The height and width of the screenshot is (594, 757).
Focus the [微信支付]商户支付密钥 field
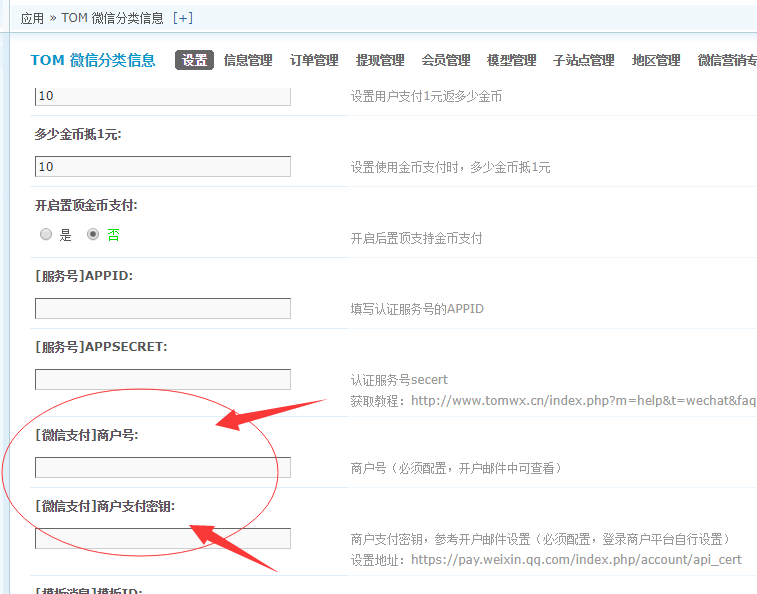click(163, 538)
